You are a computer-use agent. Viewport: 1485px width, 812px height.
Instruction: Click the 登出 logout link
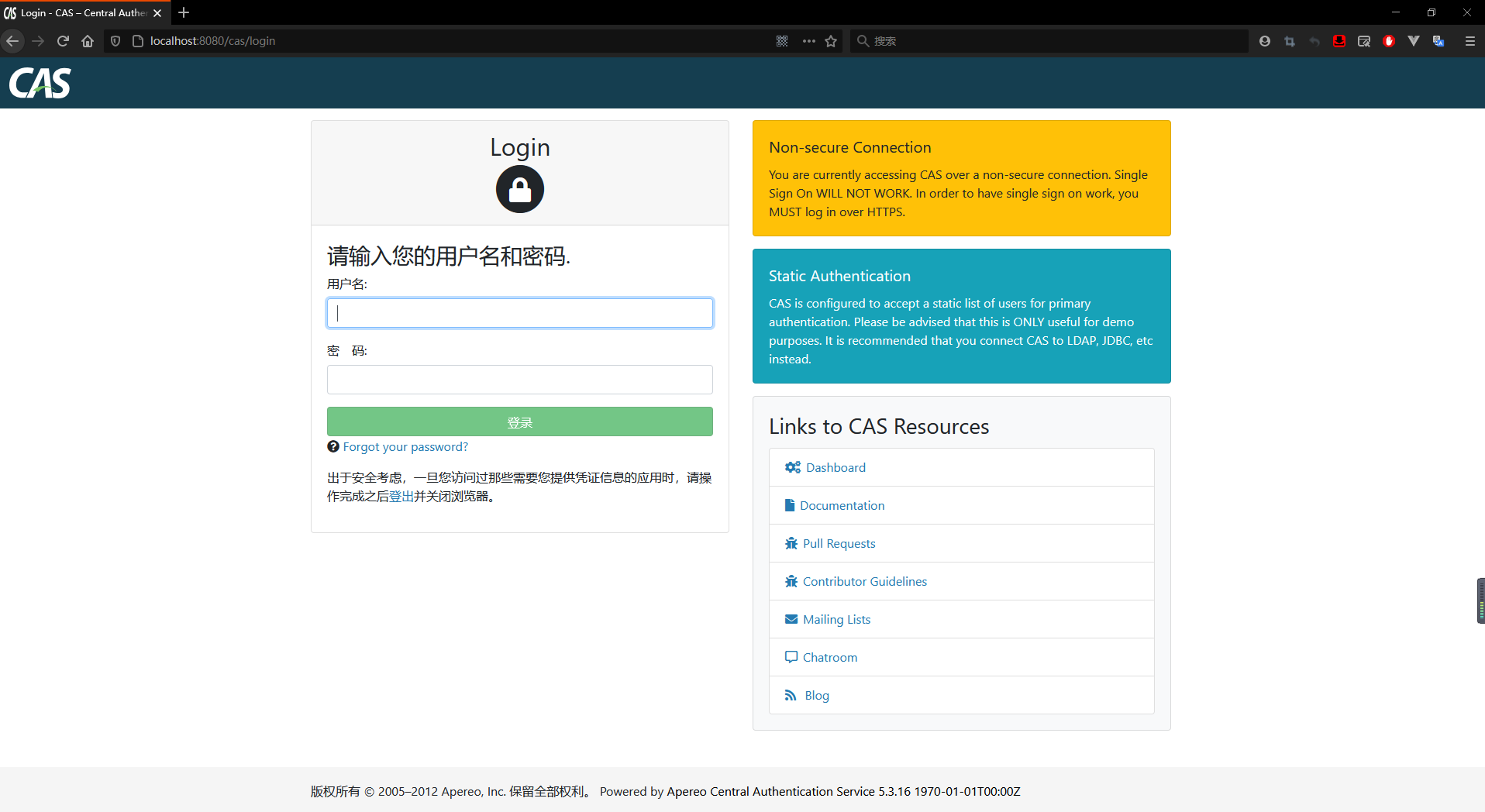(401, 497)
